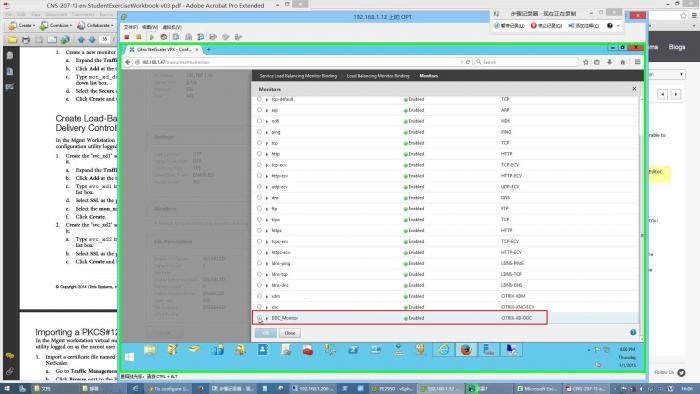
Task: Expand the arp monitor row arrow
Action: pyautogui.click(x=267, y=110)
